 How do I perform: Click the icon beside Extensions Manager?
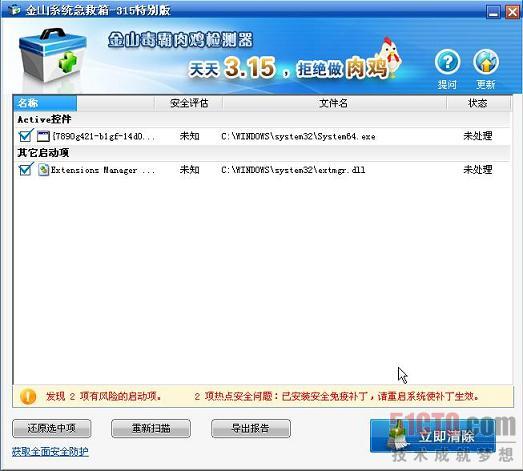[x=43, y=170]
